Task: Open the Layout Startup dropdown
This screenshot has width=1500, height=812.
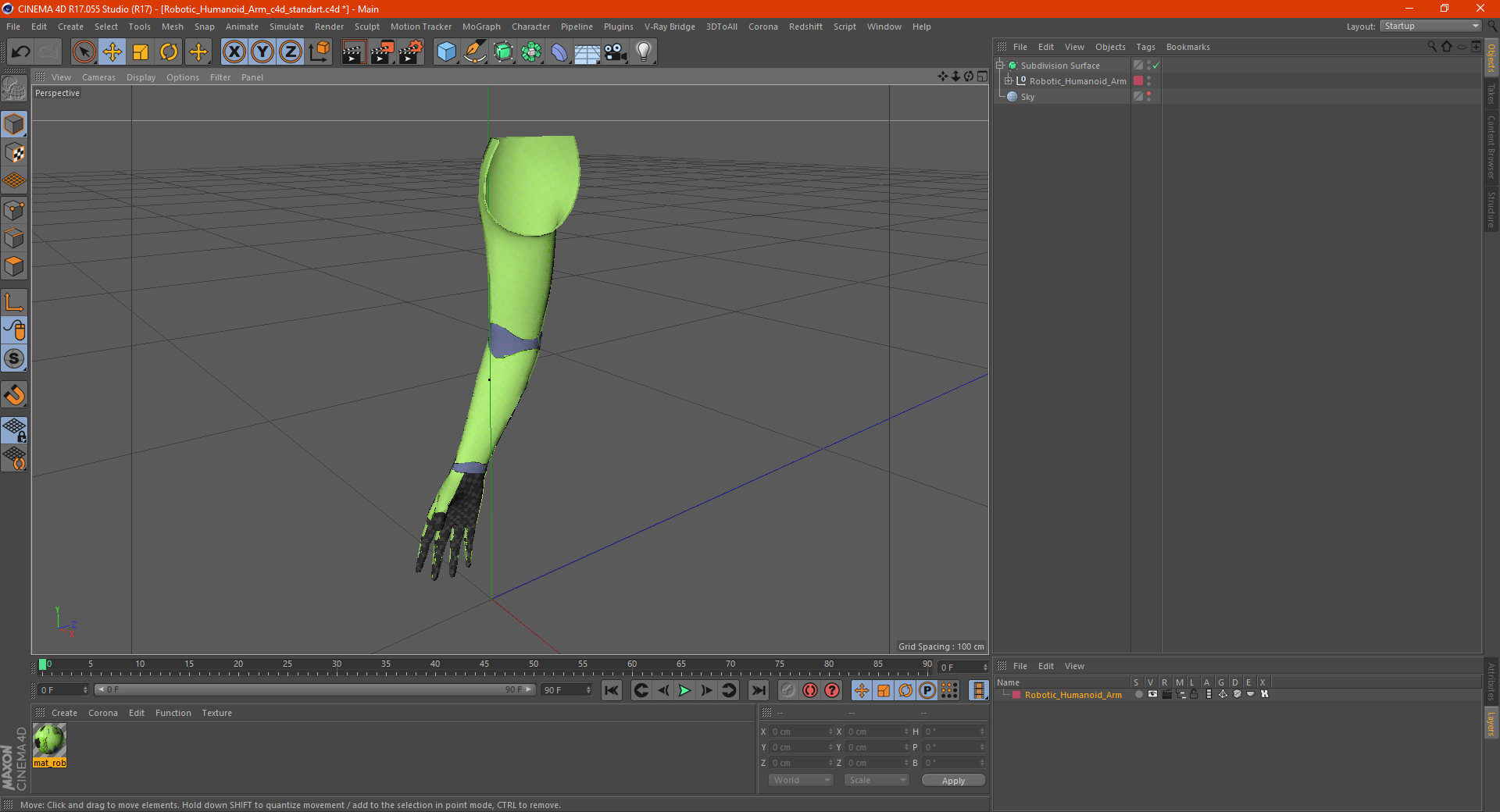Action: 1430,26
